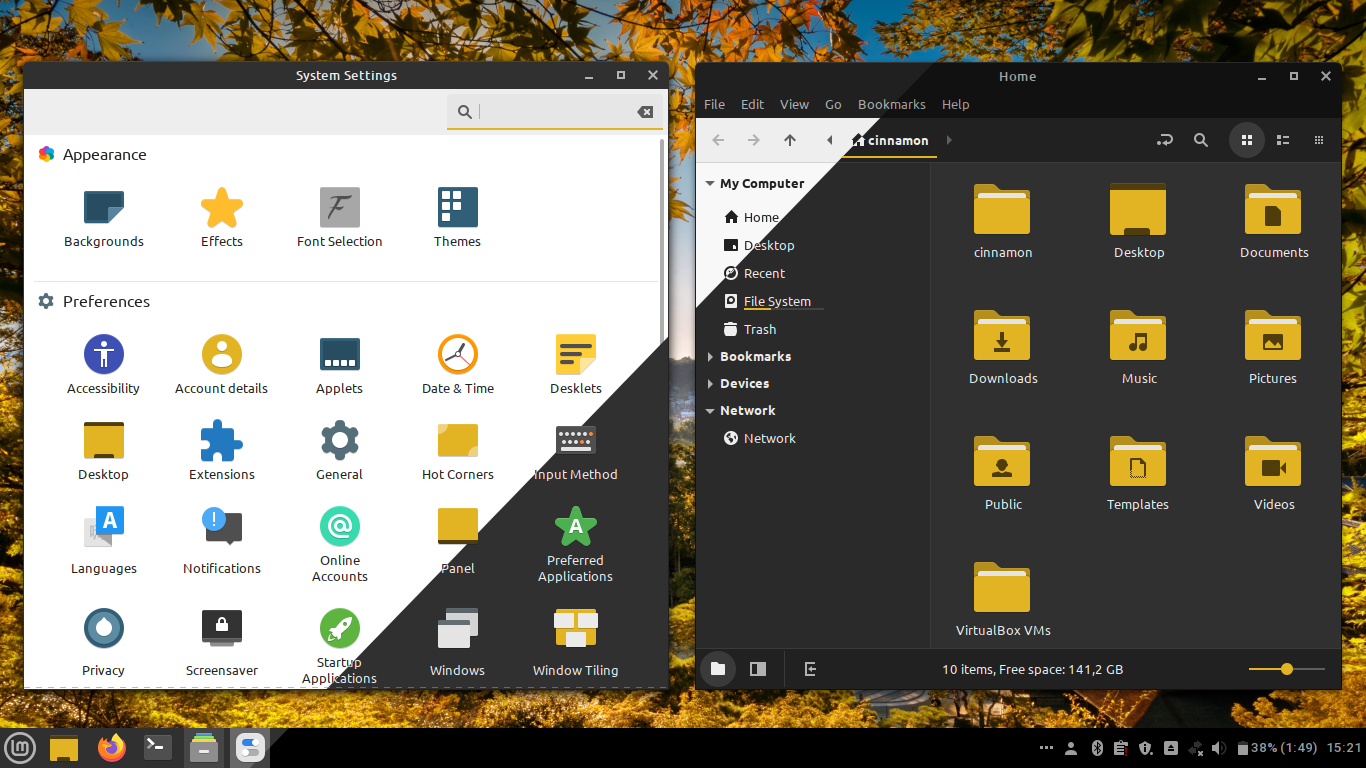Expand the Devices section
Image resolution: width=1366 pixels, height=768 pixels.
tap(710, 384)
